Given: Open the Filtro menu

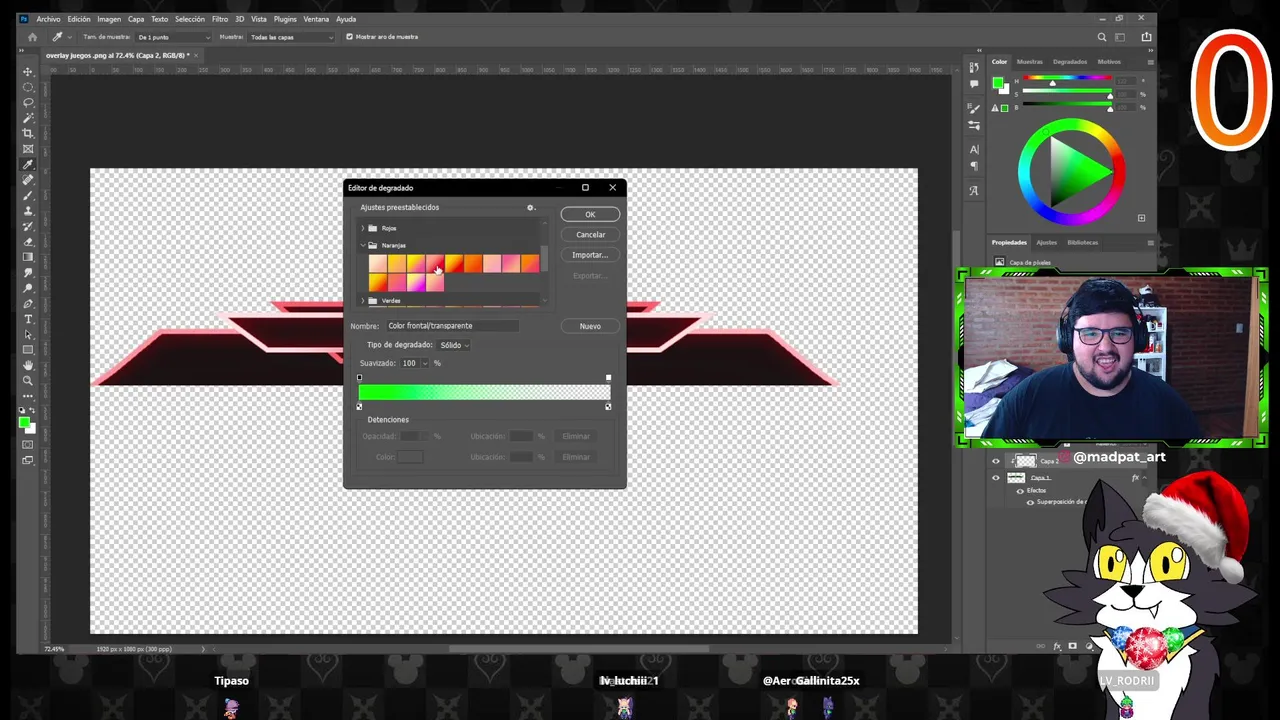Looking at the screenshot, I should (x=220, y=19).
